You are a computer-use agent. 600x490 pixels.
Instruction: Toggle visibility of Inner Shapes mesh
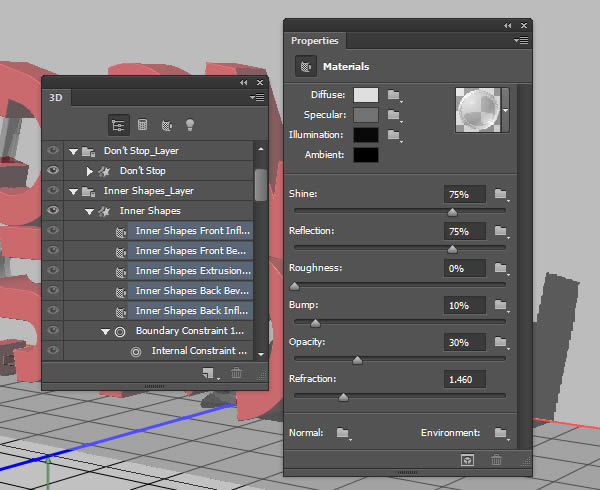[53, 210]
